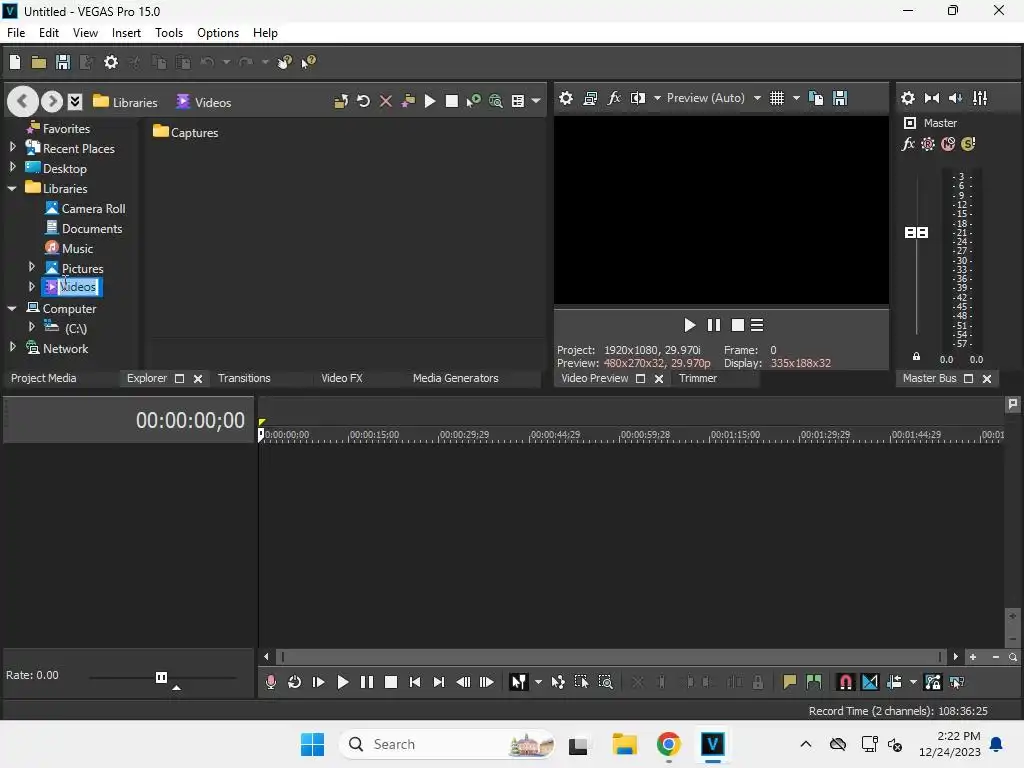Open Preview (Auto) quality dropdown
Image resolution: width=1024 pixels, height=768 pixels.
[x=757, y=98]
